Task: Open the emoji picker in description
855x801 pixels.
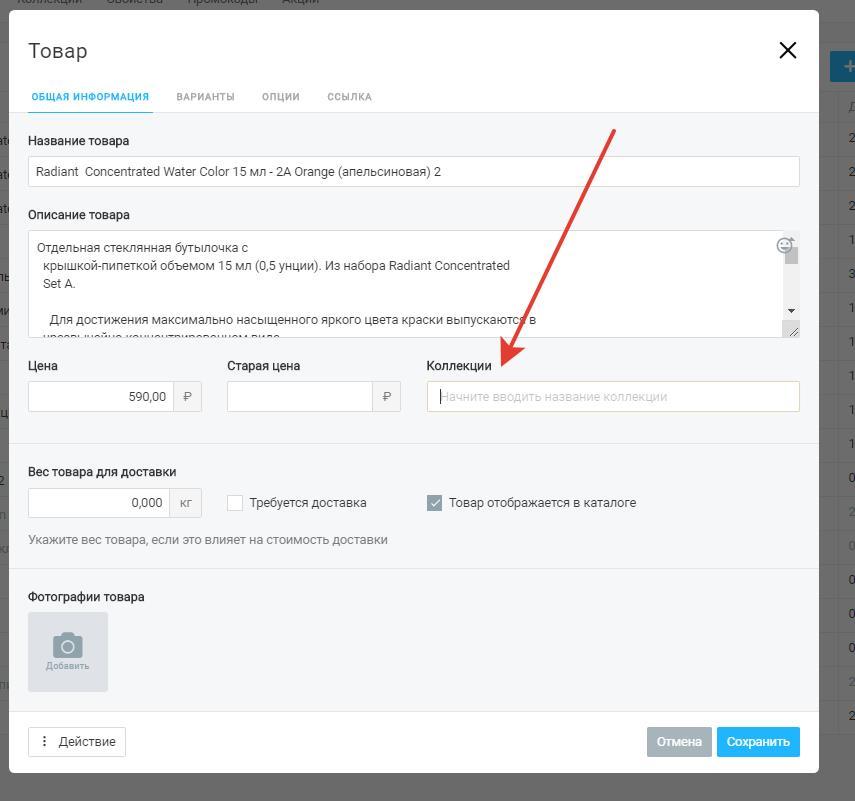Action: coord(785,245)
